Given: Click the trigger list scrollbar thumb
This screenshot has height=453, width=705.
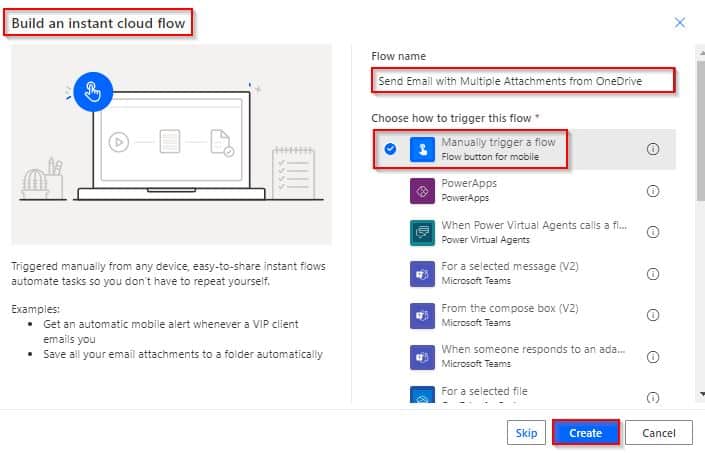Looking at the screenshot, I should coord(701,130).
